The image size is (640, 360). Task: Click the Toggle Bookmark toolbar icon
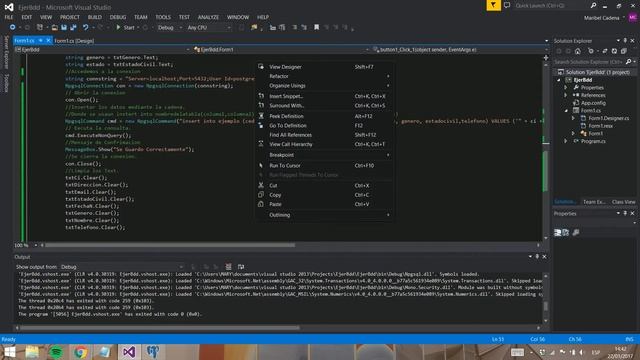[x=316, y=27]
